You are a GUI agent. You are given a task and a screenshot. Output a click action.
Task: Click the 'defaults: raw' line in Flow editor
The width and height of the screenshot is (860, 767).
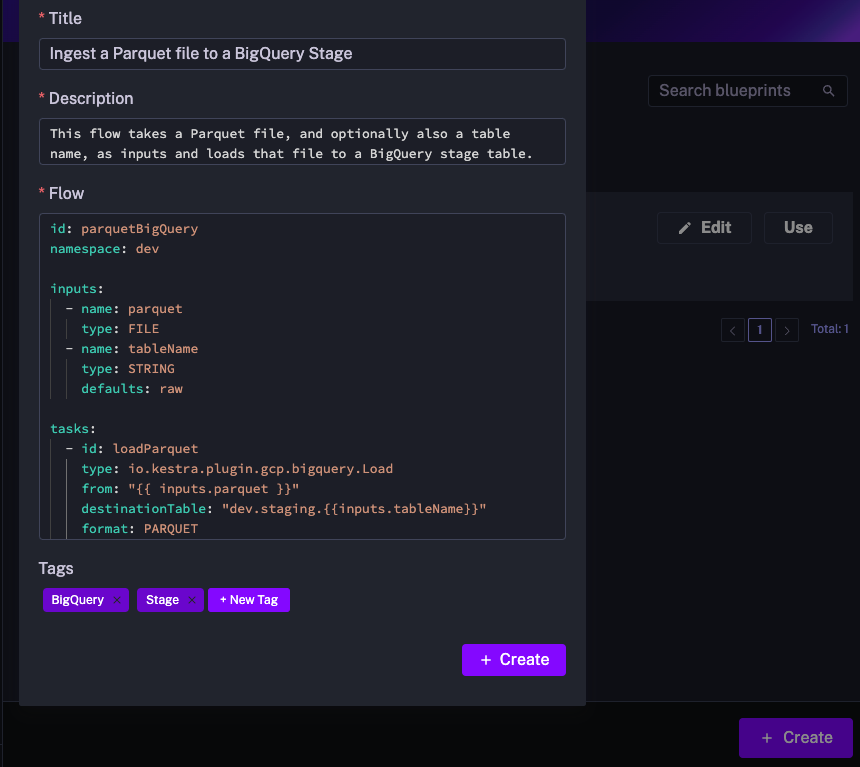coord(132,389)
